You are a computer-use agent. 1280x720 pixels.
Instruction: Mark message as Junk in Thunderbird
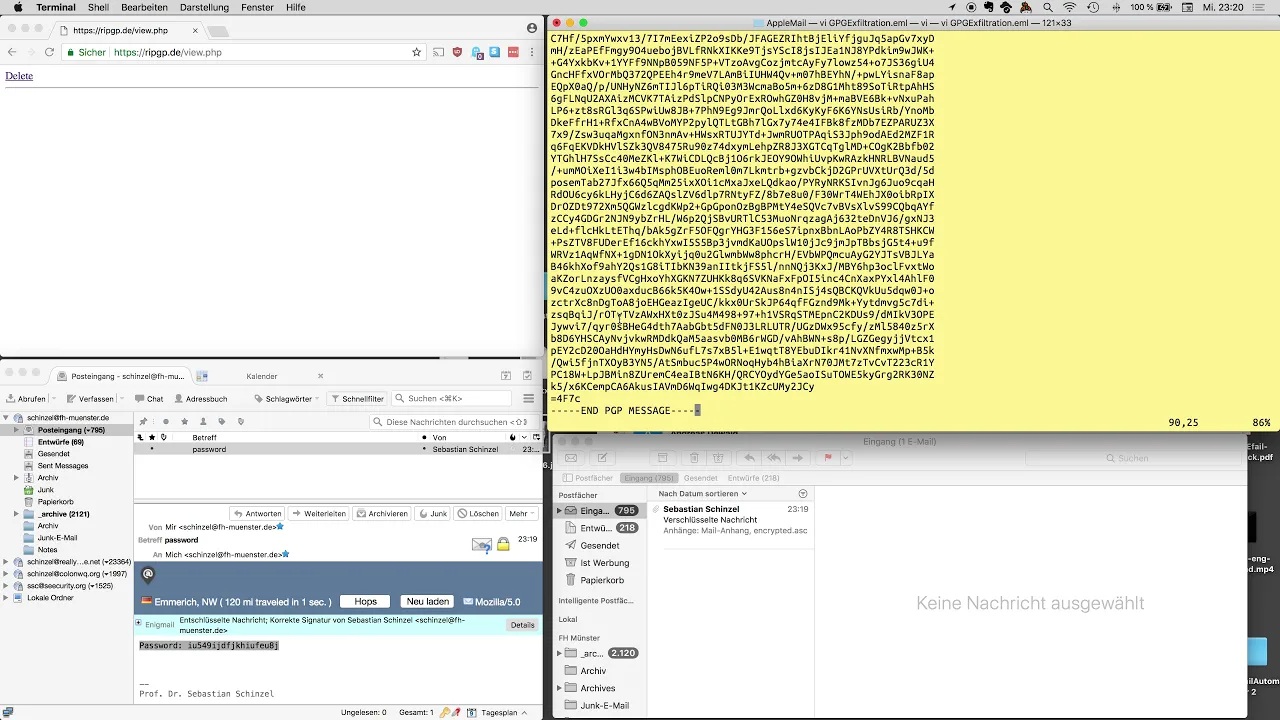click(433, 513)
